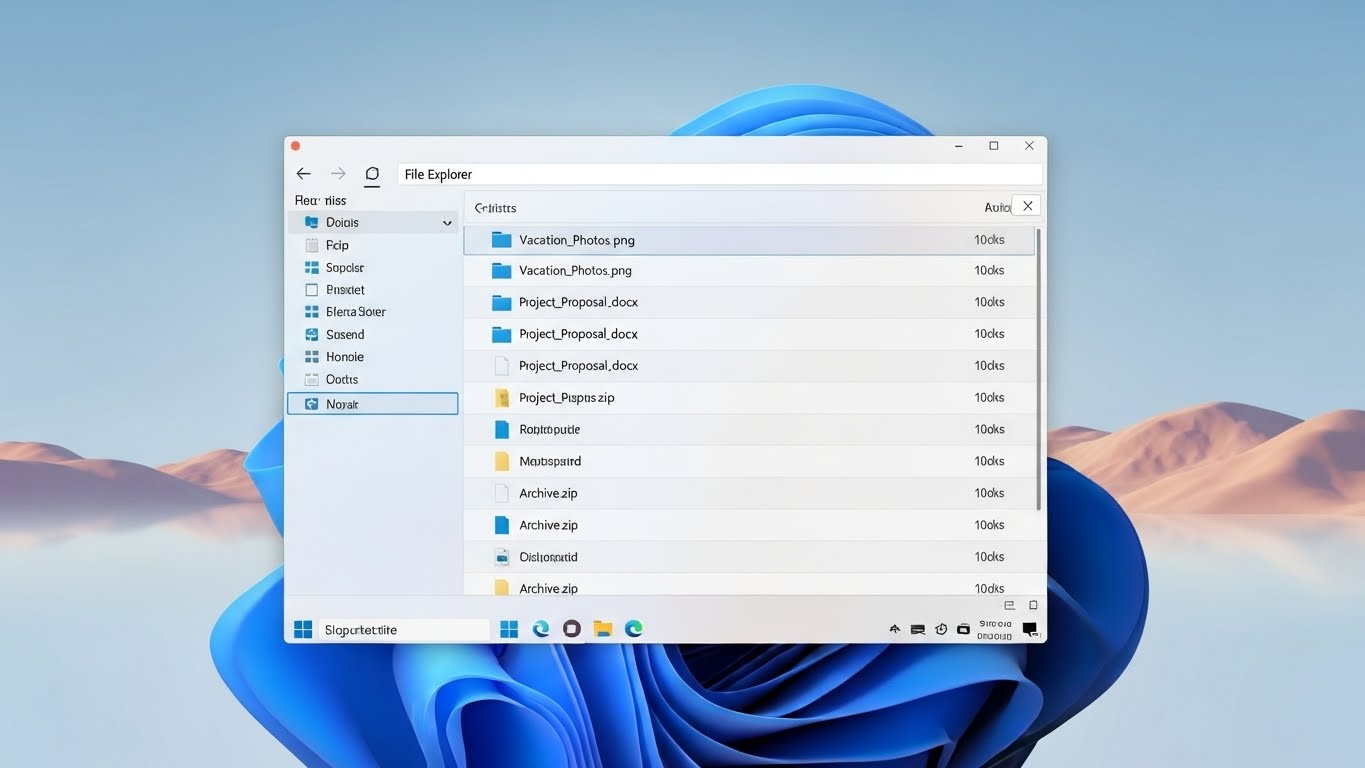Expand the Doiais sidebar chevron

click(x=447, y=223)
